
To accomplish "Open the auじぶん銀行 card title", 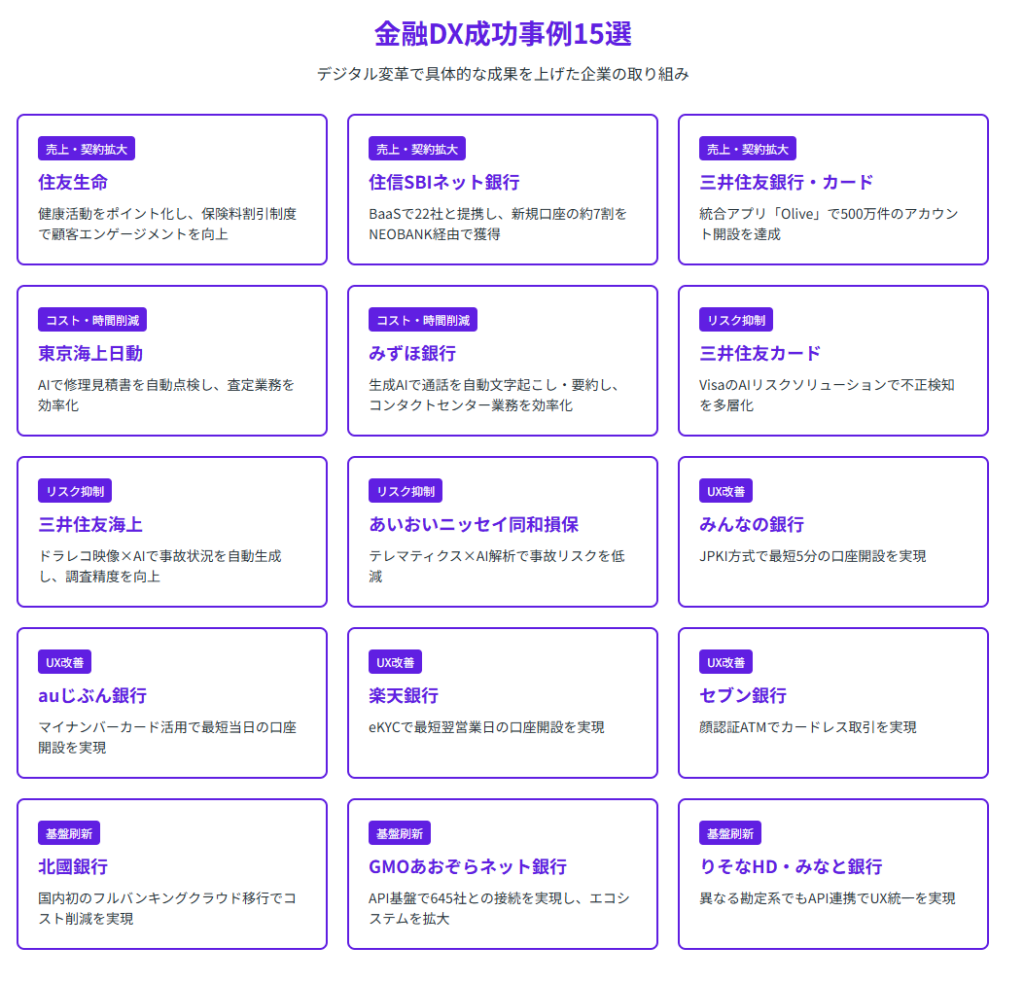I will (93, 695).
